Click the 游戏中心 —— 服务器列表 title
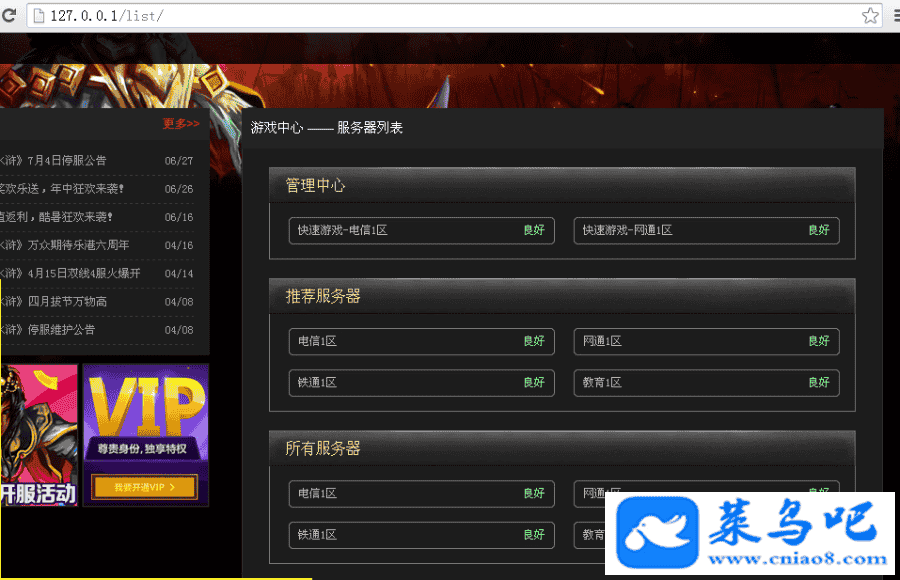Viewport: 900px width, 580px height. pos(327,127)
